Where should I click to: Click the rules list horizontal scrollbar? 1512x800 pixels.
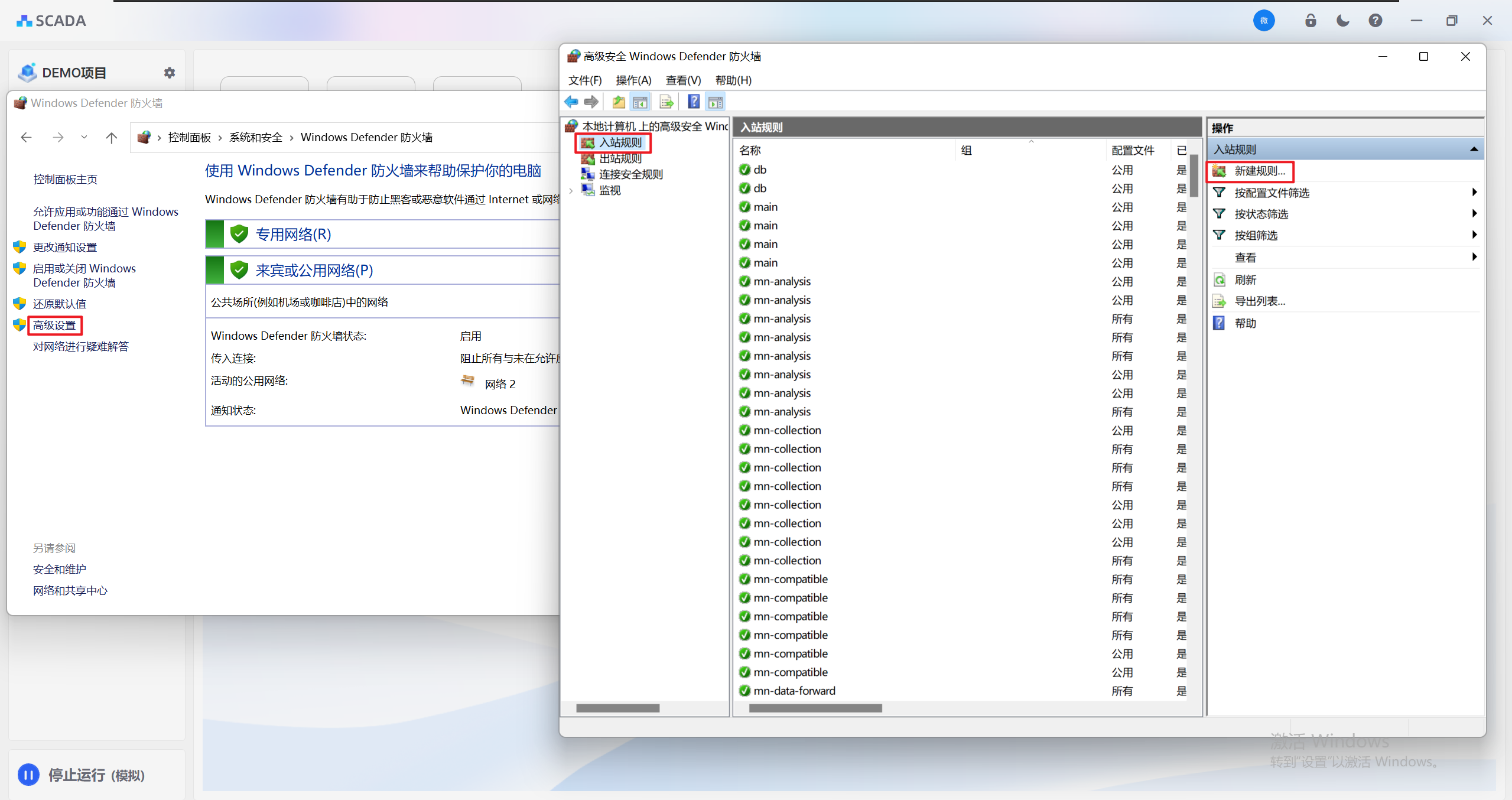pos(815,708)
